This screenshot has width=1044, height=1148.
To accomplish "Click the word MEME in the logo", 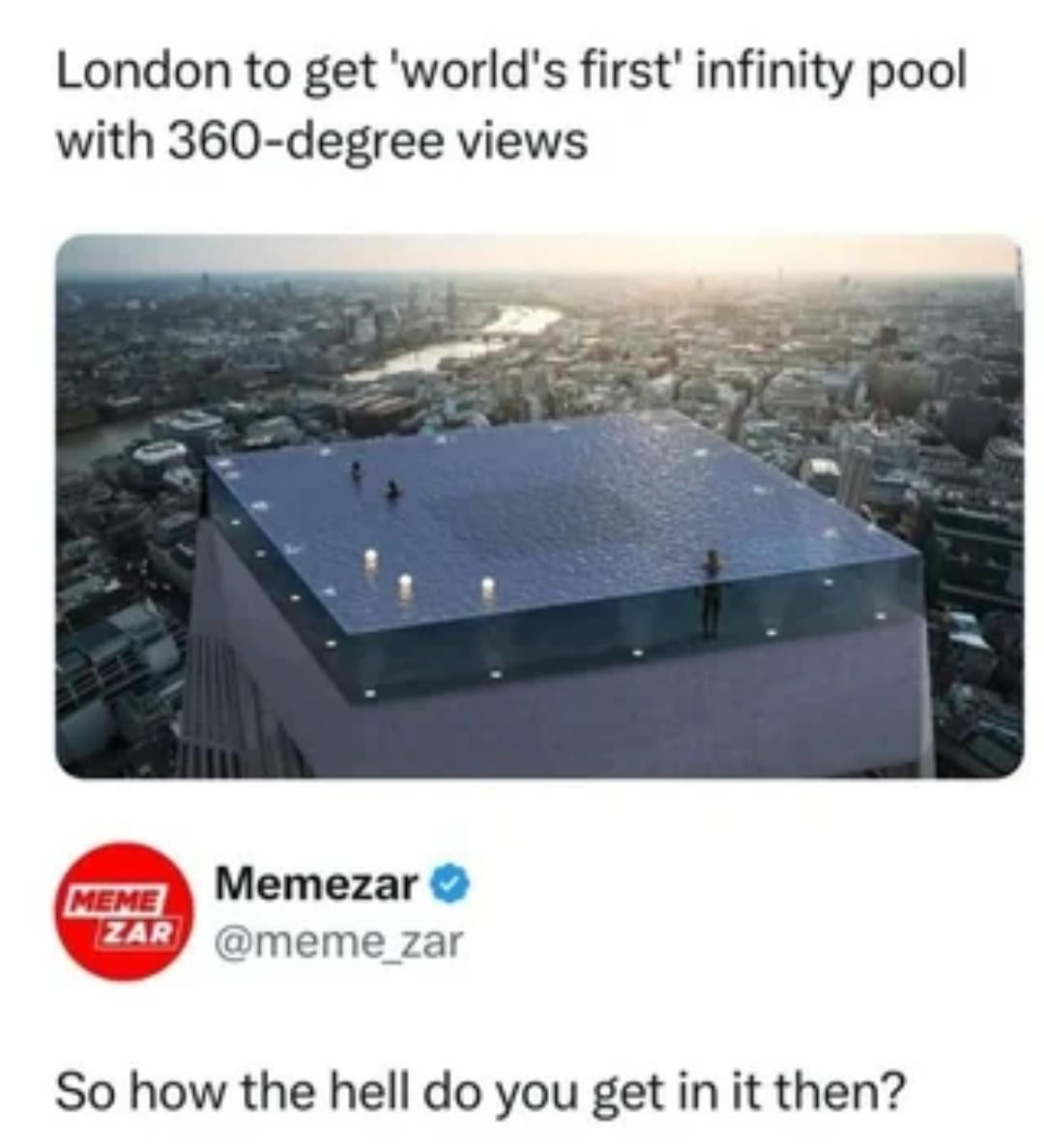I will 114,897.
